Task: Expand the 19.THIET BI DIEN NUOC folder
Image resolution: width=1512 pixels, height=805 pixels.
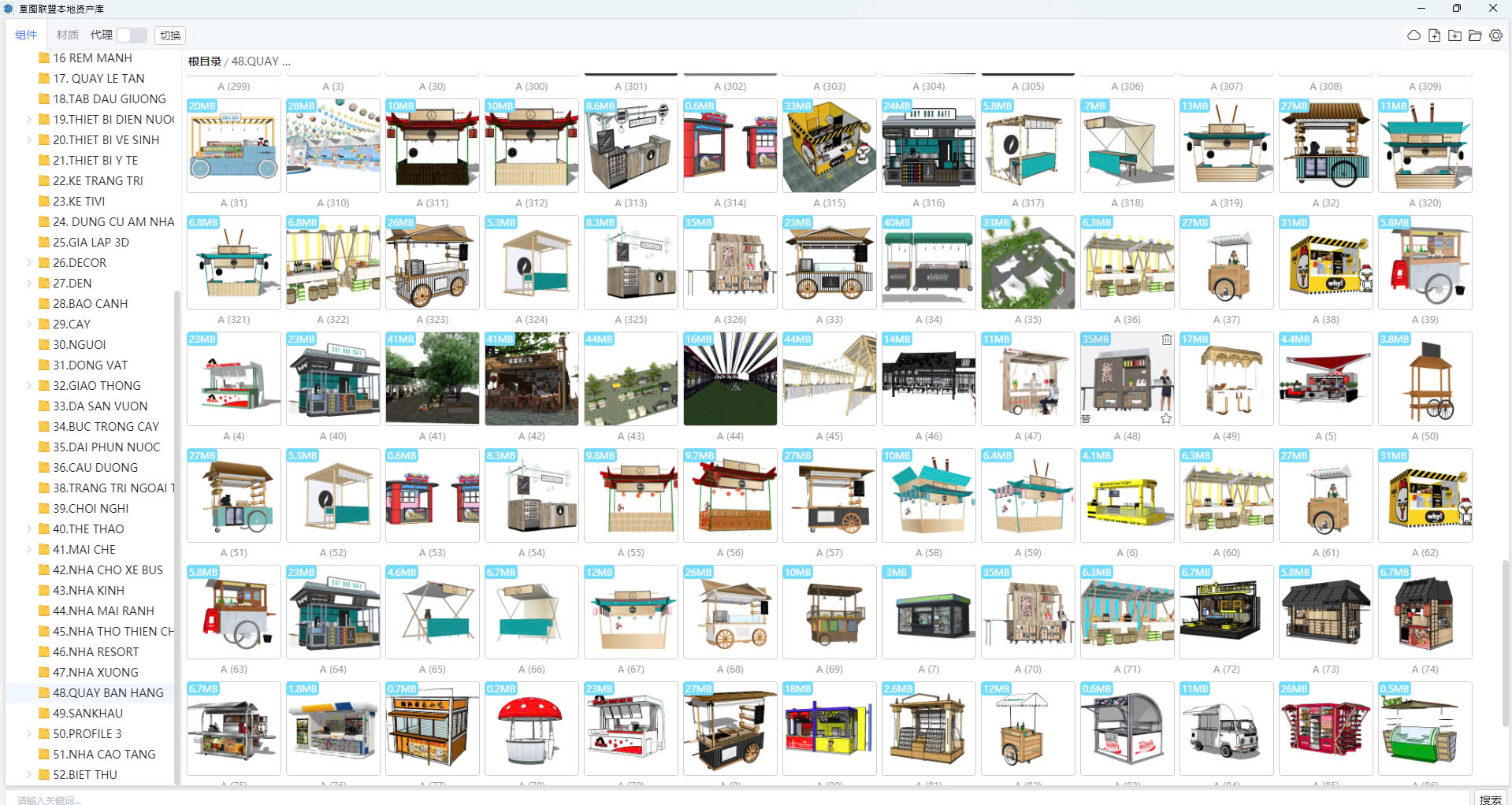Action: pos(29,120)
